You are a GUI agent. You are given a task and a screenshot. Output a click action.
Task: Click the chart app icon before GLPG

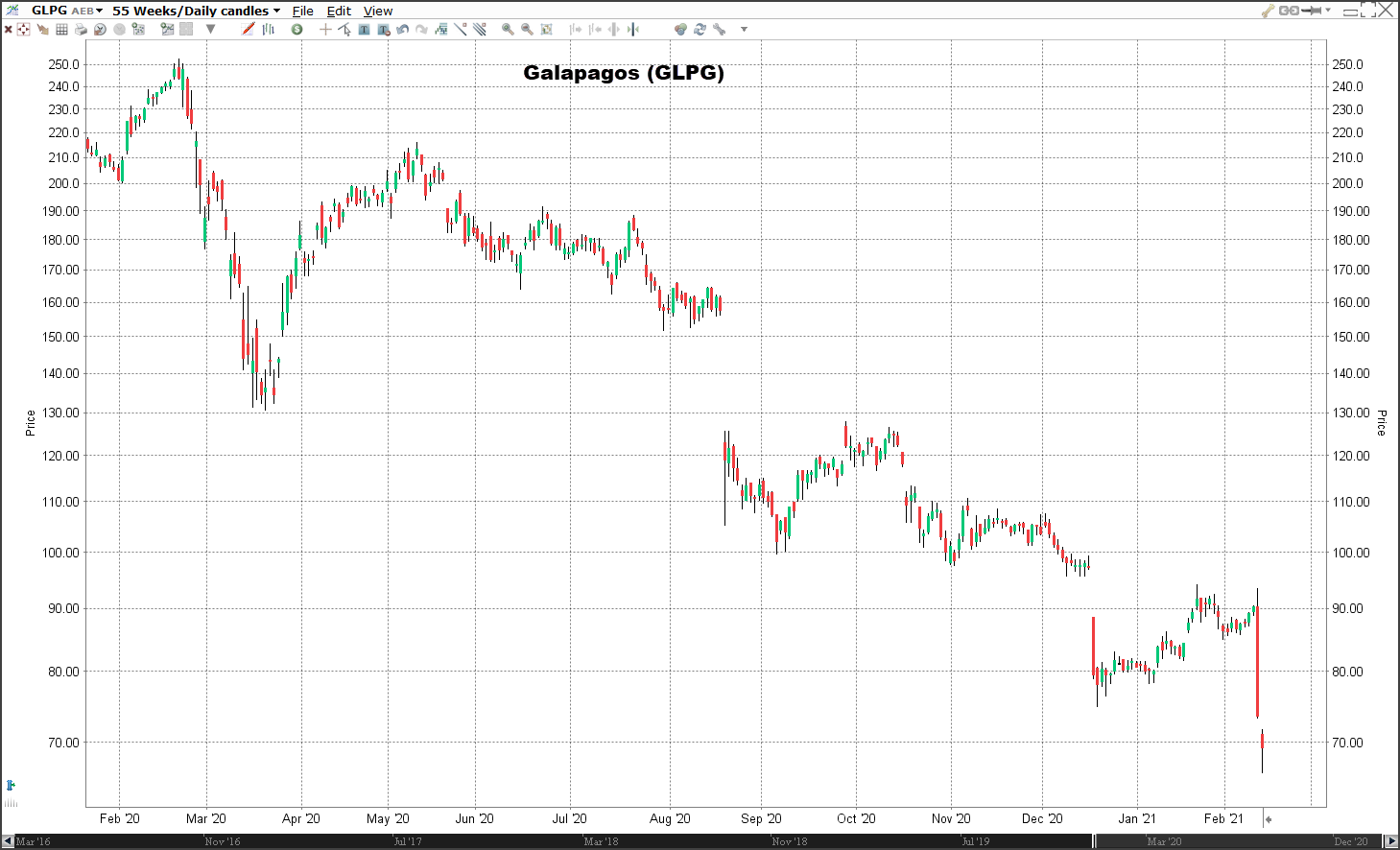coord(12,11)
